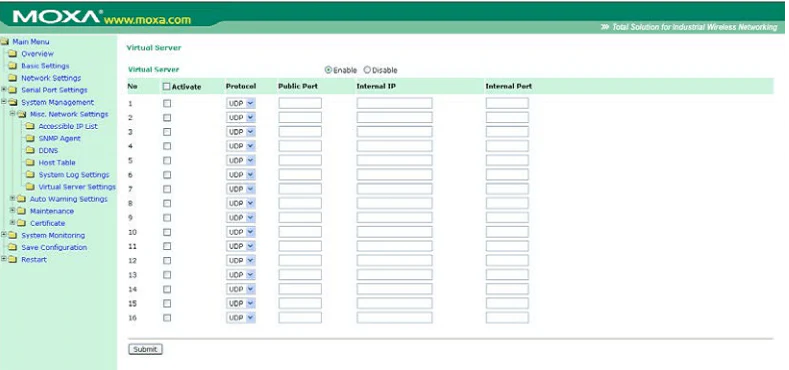Open the Protocol dropdown for row 3
Image resolution: width=789 pixels, height=370 pixels.
(x=241, y=132)
